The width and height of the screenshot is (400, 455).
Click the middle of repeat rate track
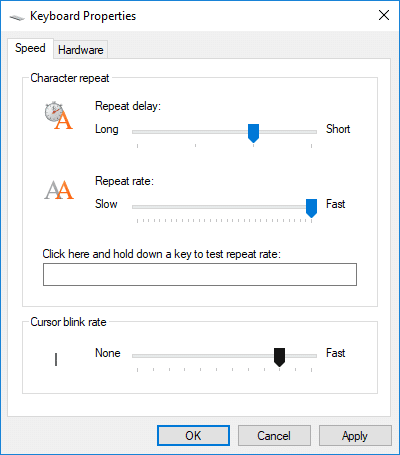click(224, 207)
